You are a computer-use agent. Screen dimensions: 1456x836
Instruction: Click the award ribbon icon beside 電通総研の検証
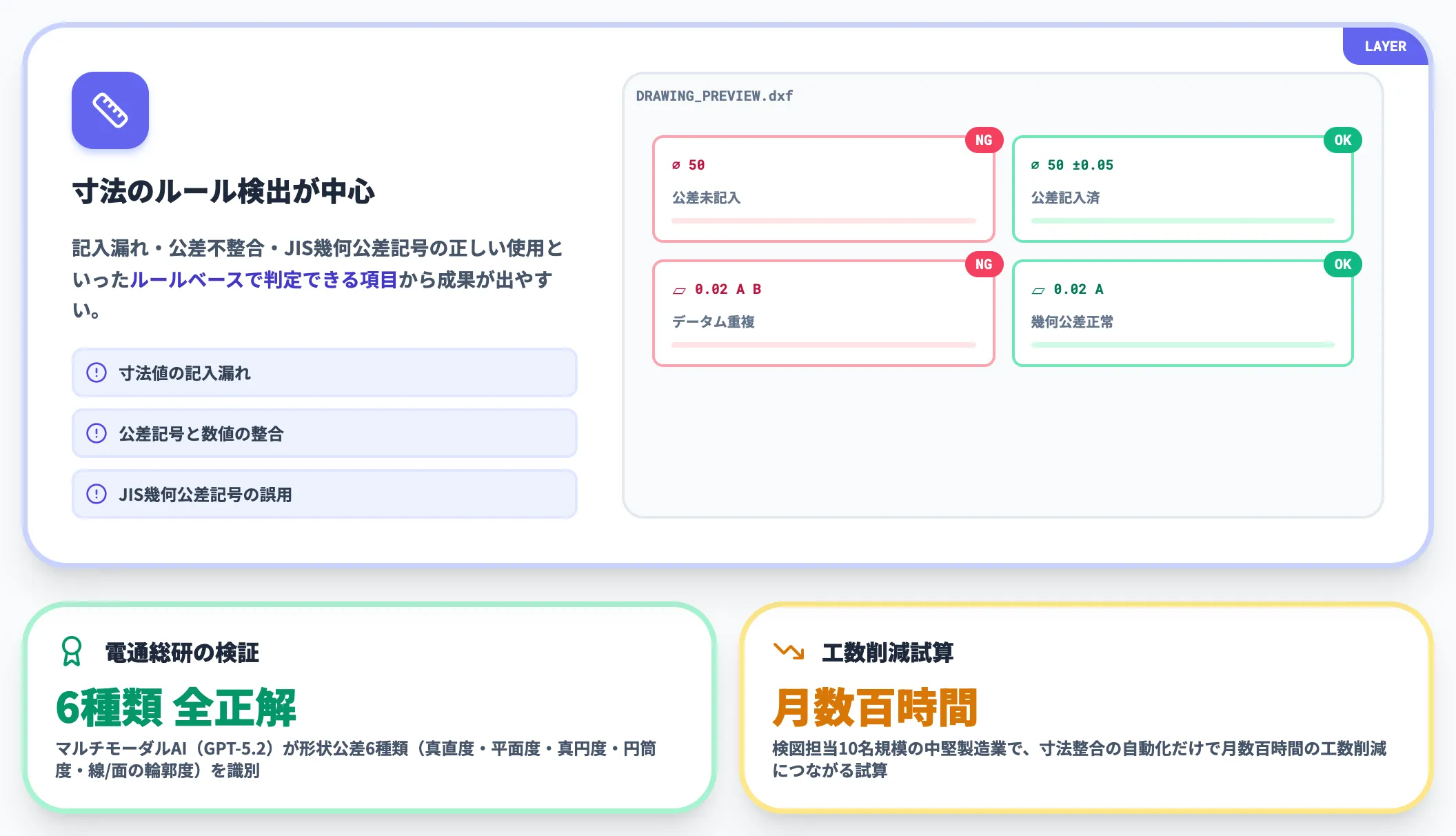(x=72, y=651)
